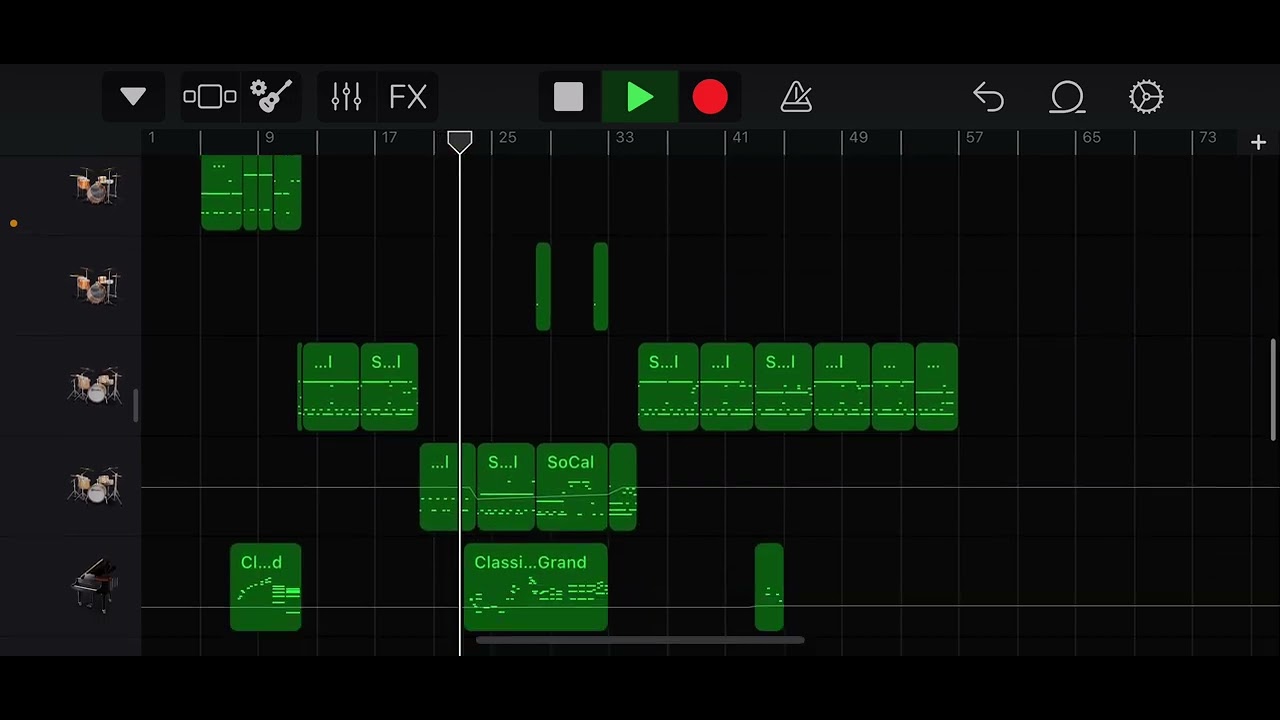Click bar 73 on the ruler

1208,138
